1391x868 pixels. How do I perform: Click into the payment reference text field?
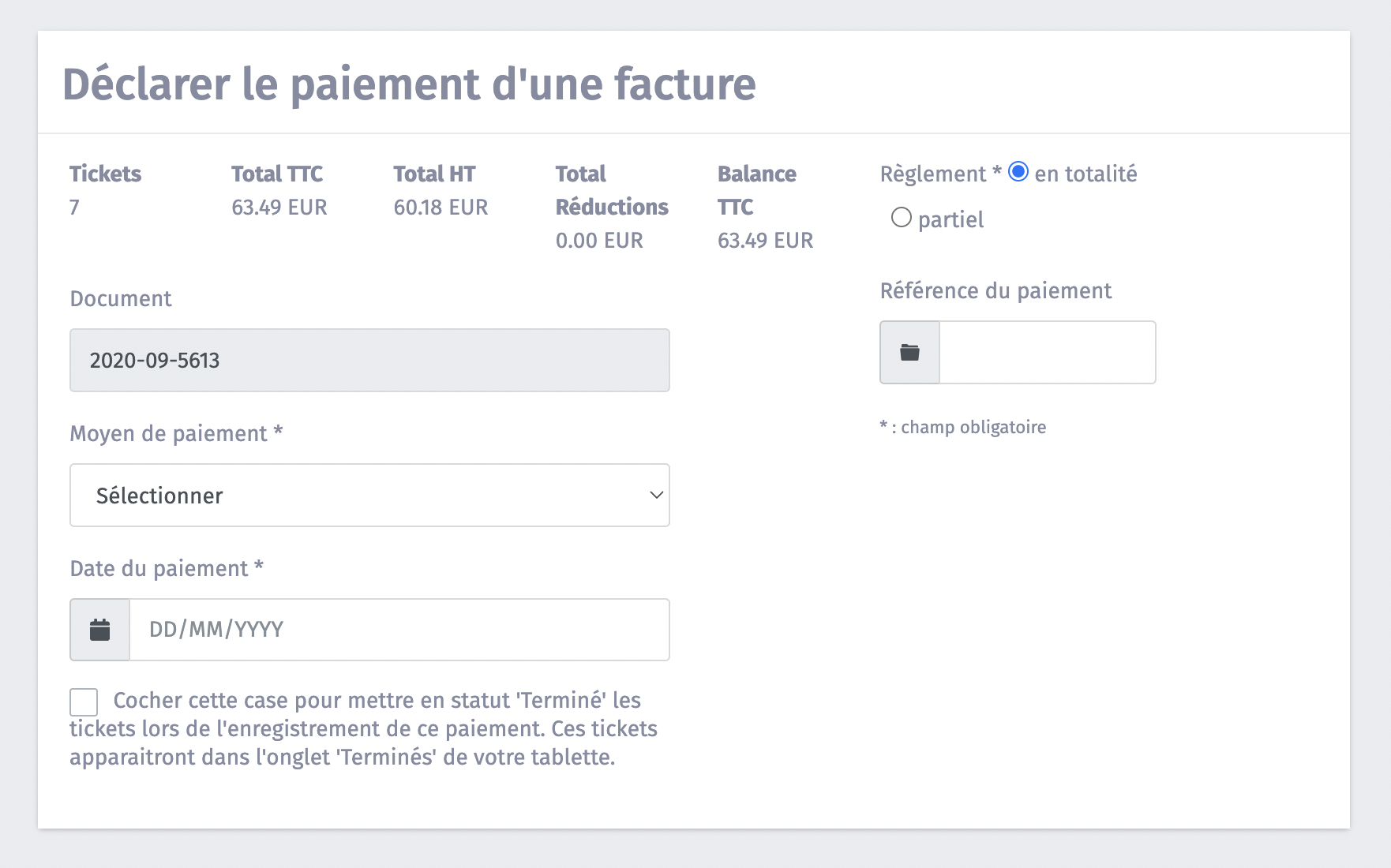click(1047, 353)
